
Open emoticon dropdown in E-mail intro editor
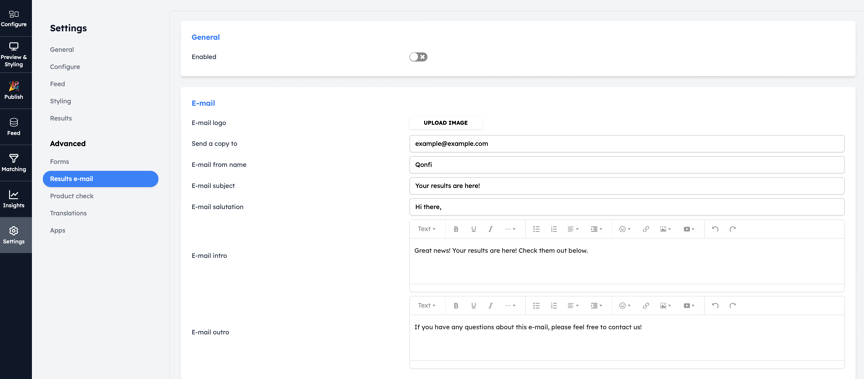(x=624, y=229)
